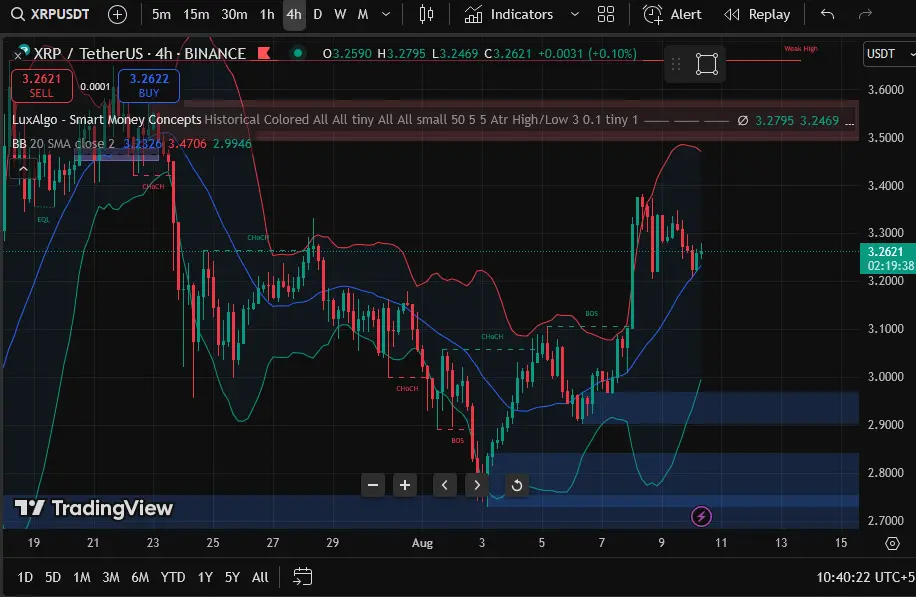Image resolution: width=916 pixels, height=597 pixels.
Task: Add a symbol to compare with plus icon
Action: pos(117,15)
